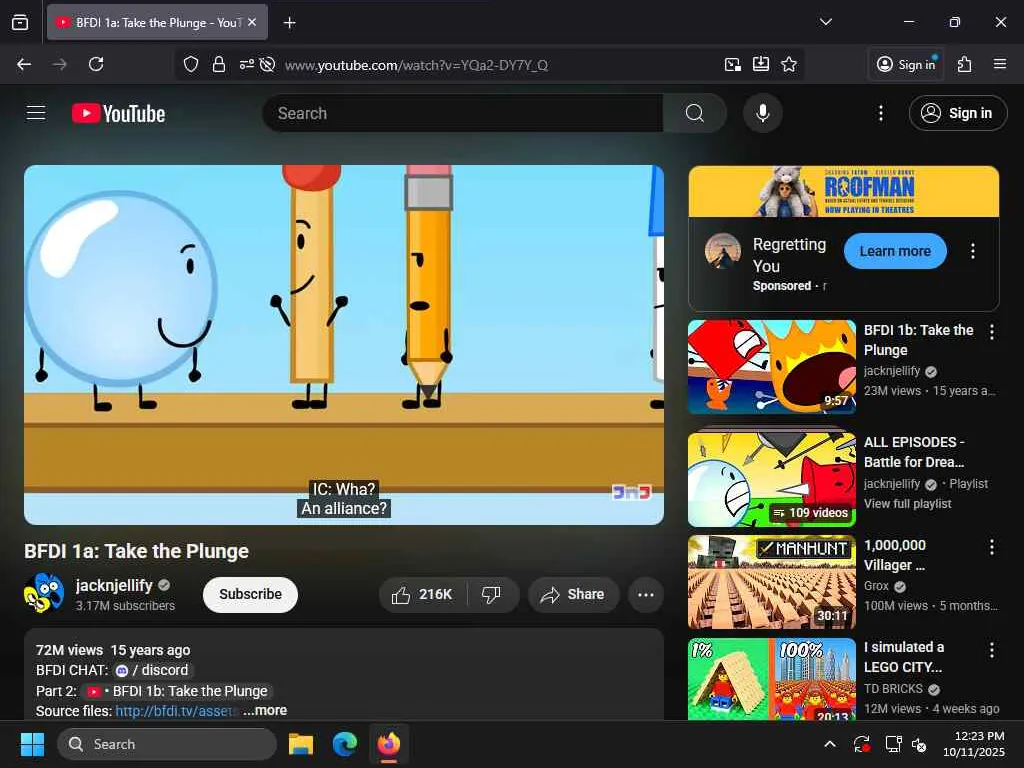1024x768 pixels.
Task: Click the blocked autoplay icon in the address bar
Action: pyautogui.click(x=267, y=64)
